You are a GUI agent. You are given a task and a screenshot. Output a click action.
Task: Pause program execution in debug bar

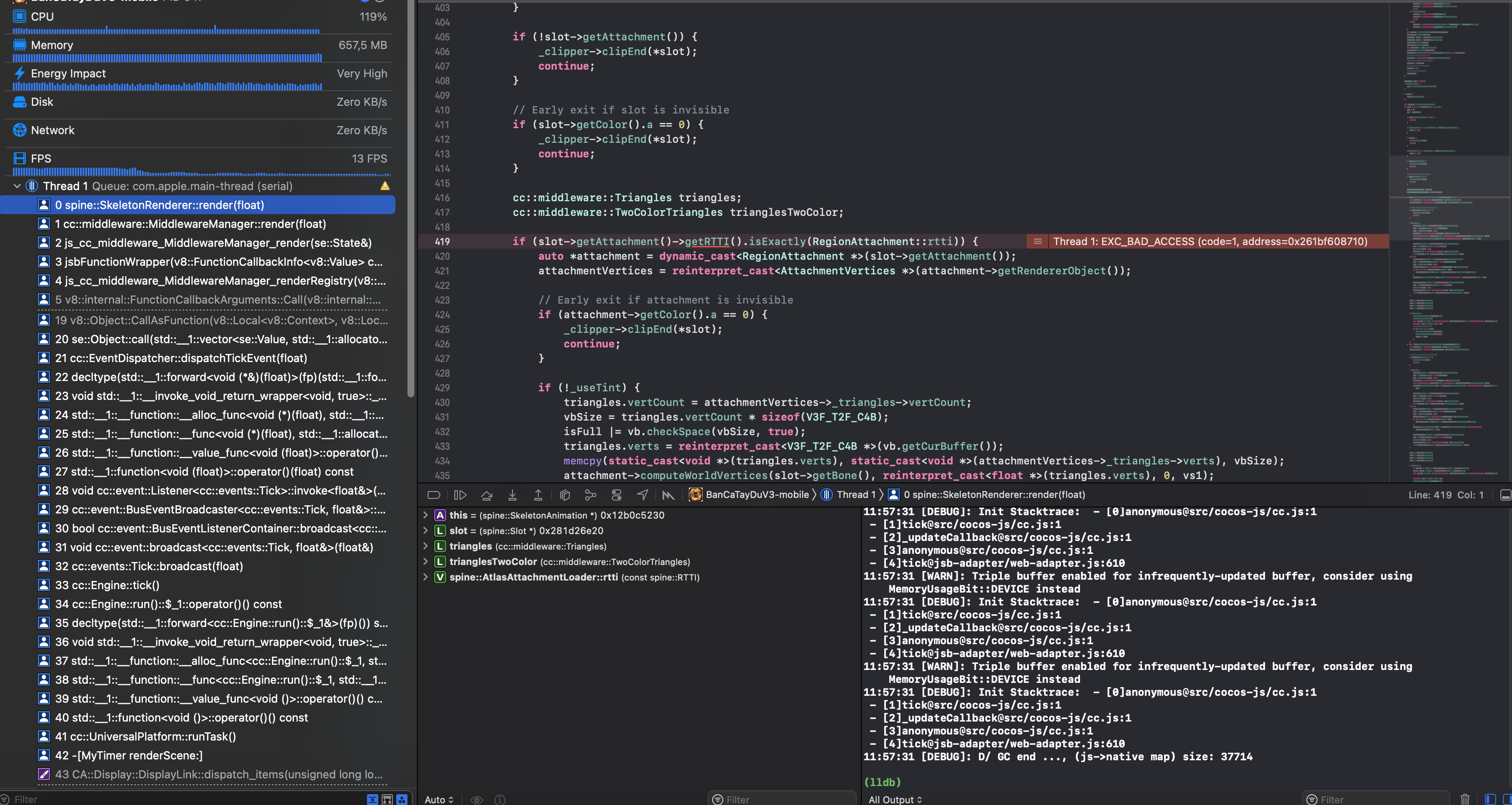click(460, 495)
